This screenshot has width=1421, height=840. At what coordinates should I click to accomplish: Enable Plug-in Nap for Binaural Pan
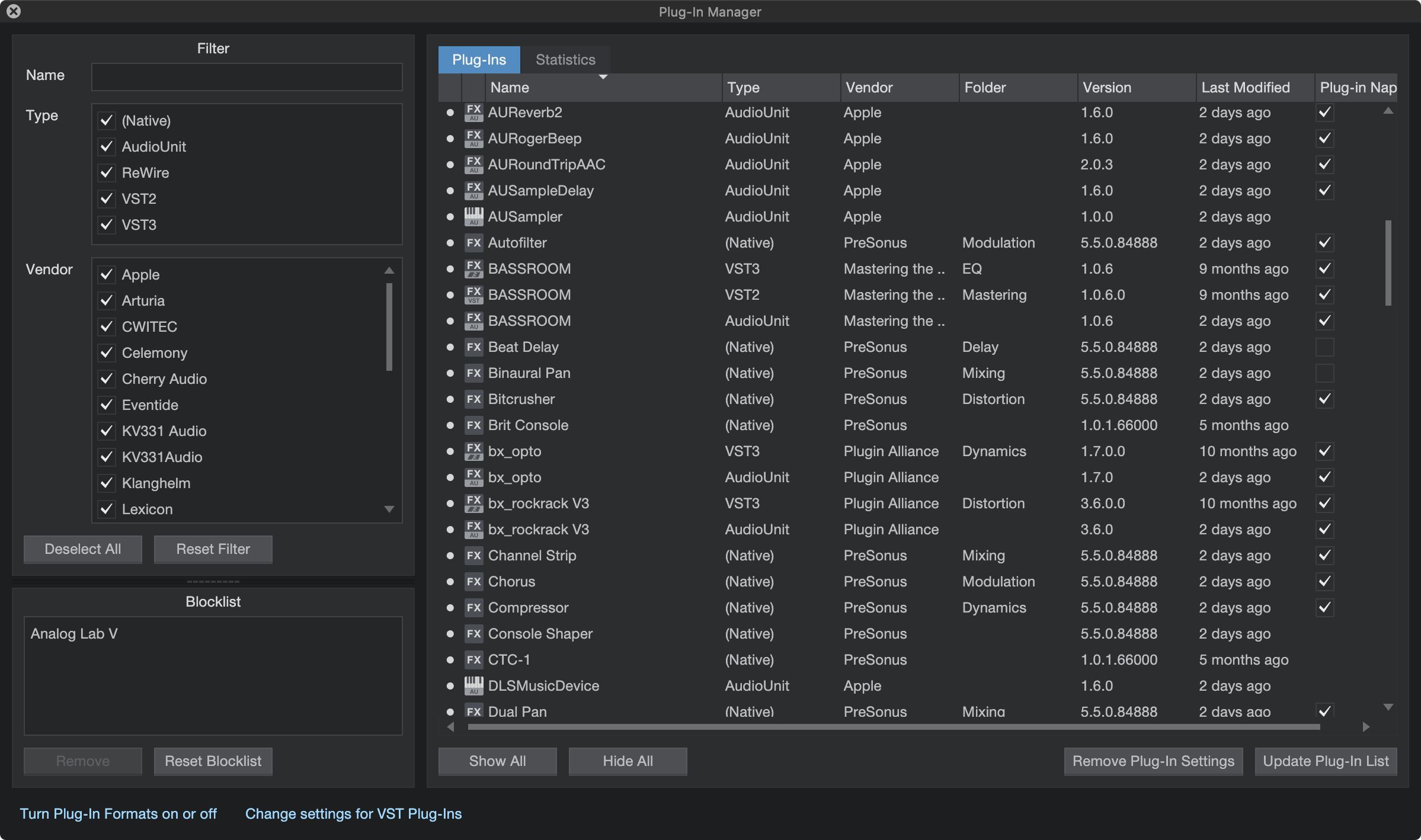pos(1325,373)
